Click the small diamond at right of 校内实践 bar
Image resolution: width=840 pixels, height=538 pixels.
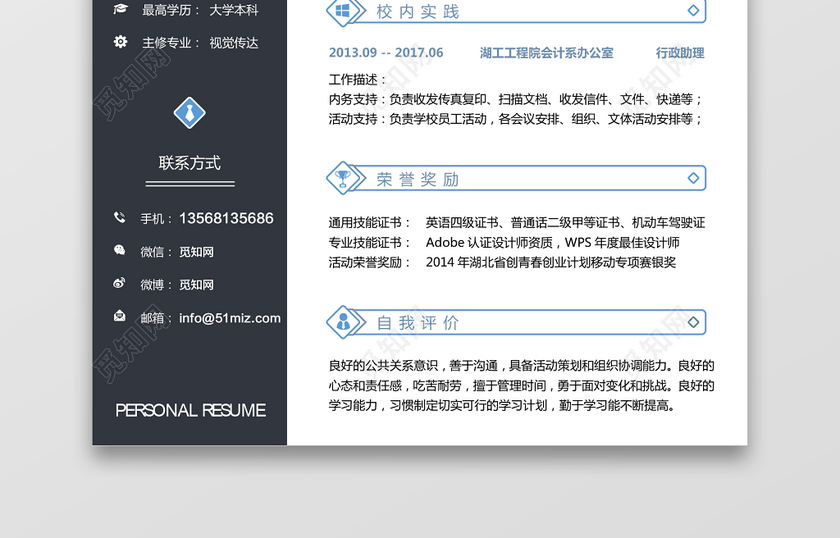coord(693,10)
